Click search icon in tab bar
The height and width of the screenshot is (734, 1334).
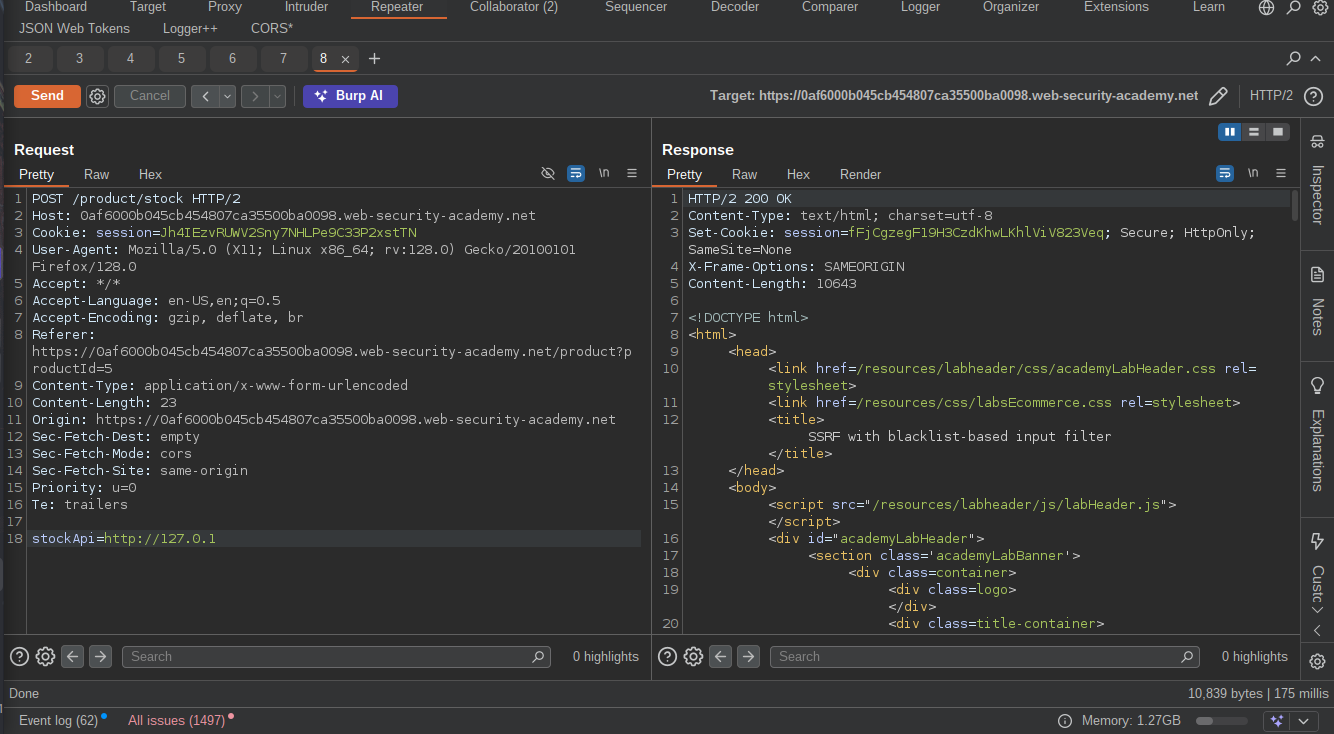(1294, 59)
